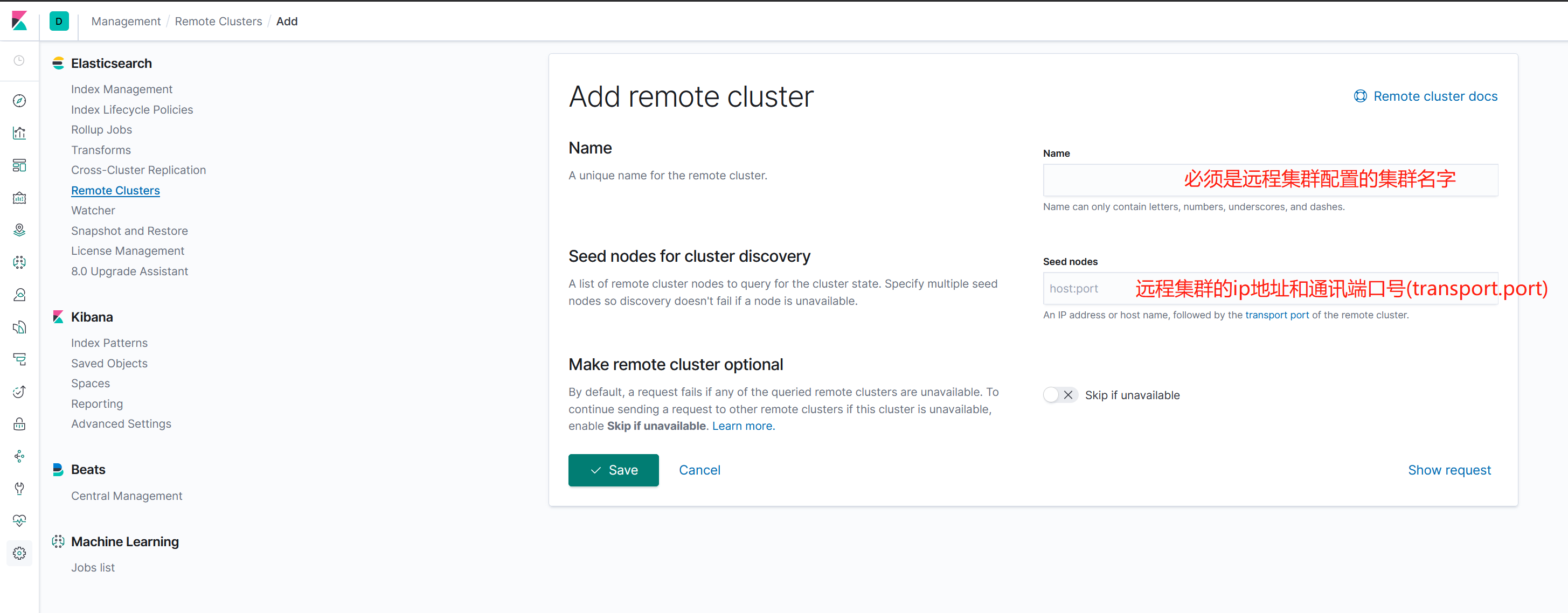Open Maps icon in sidebar
The width and height of the screenshot is (1568, 613).
(x=19, y=230)
